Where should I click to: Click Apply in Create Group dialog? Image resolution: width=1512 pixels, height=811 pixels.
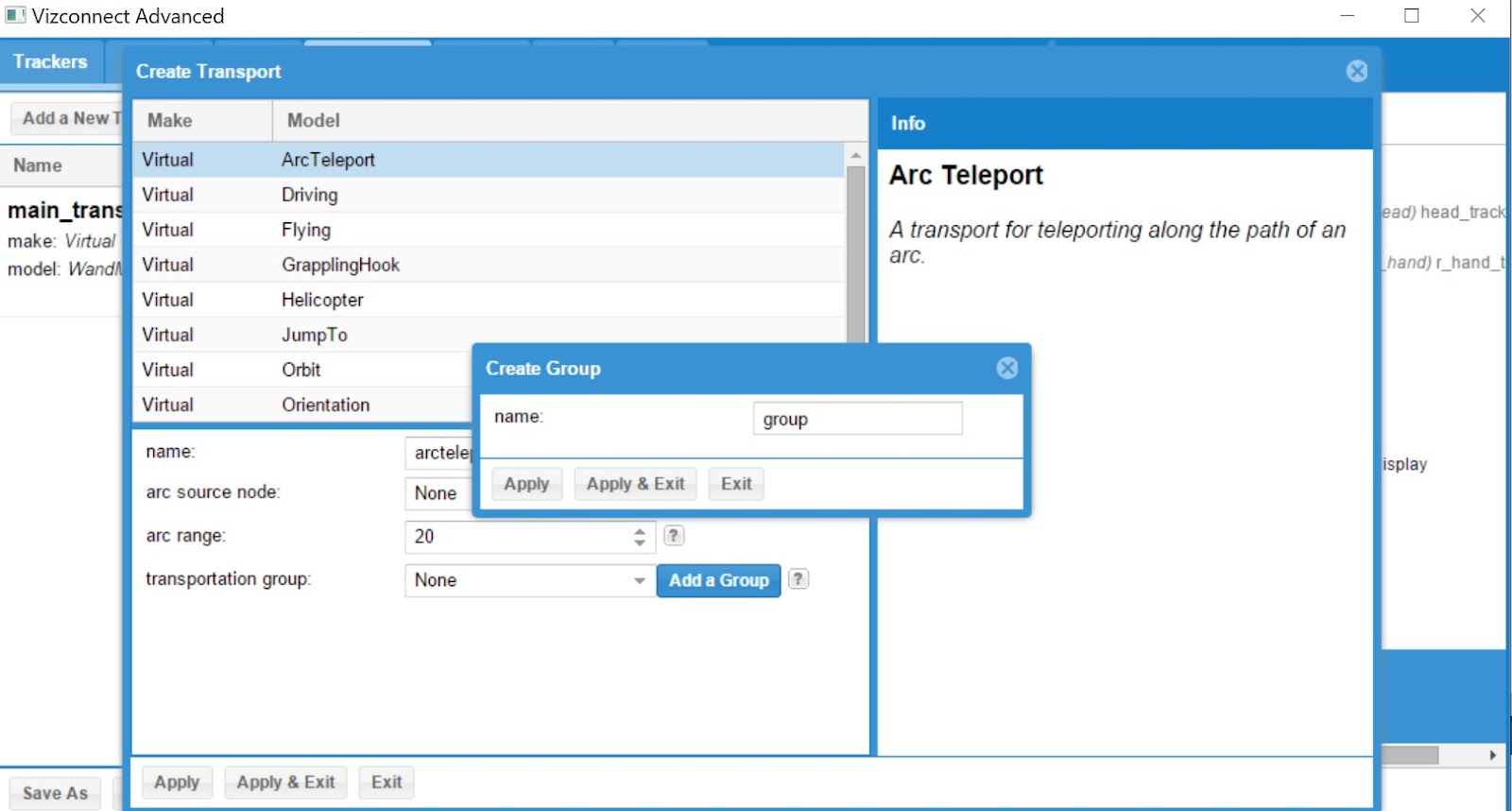point(526,484)
